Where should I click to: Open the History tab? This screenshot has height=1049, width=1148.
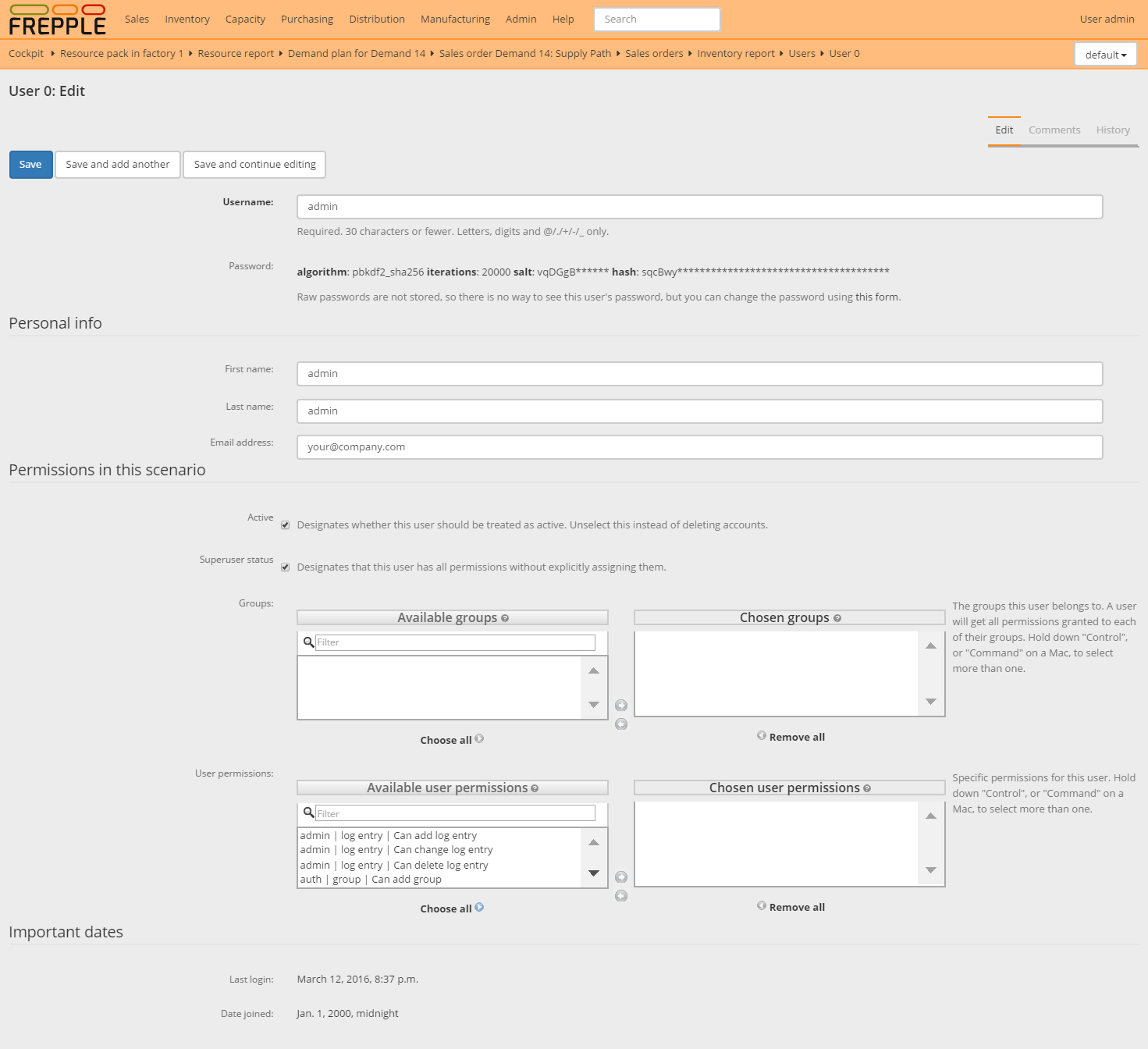tap(1112, 130)
